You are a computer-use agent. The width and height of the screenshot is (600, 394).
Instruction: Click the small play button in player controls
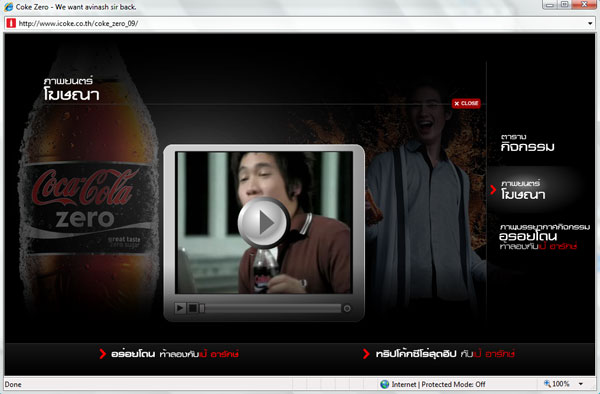point(180,308)
